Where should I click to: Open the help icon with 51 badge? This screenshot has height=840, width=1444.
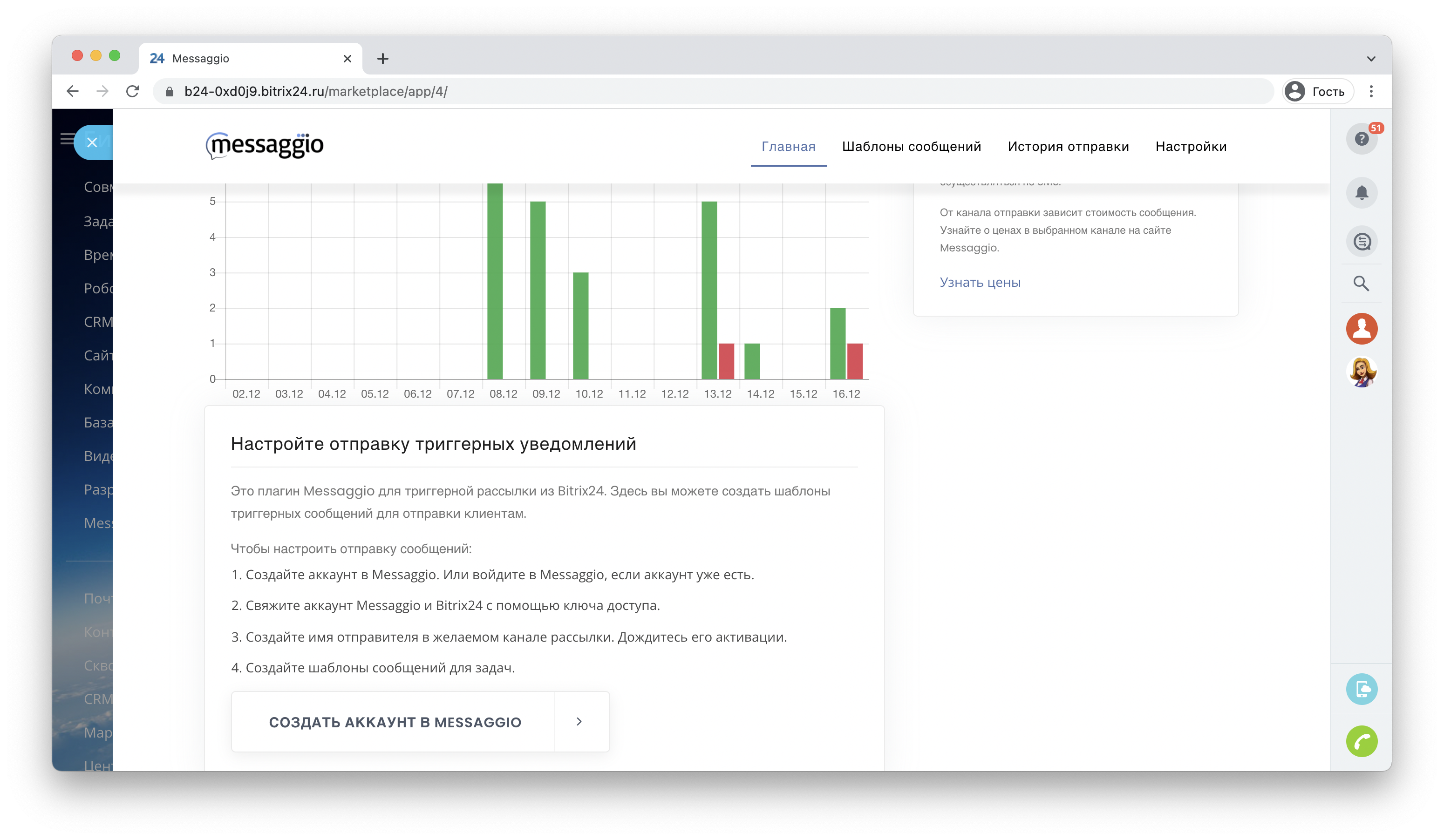click(1361, 139)
